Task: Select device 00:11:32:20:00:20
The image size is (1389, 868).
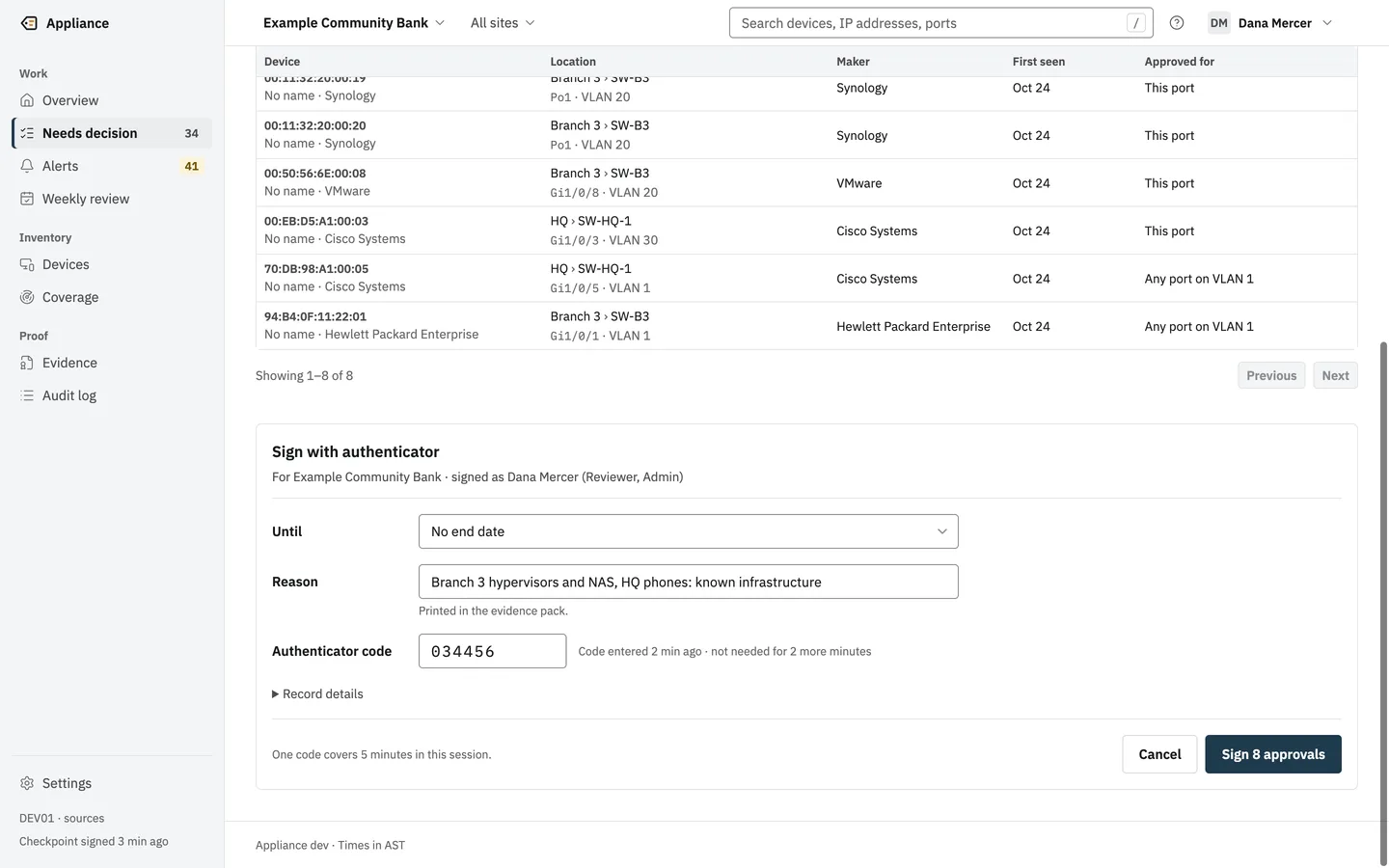Action: pos(806,135)
